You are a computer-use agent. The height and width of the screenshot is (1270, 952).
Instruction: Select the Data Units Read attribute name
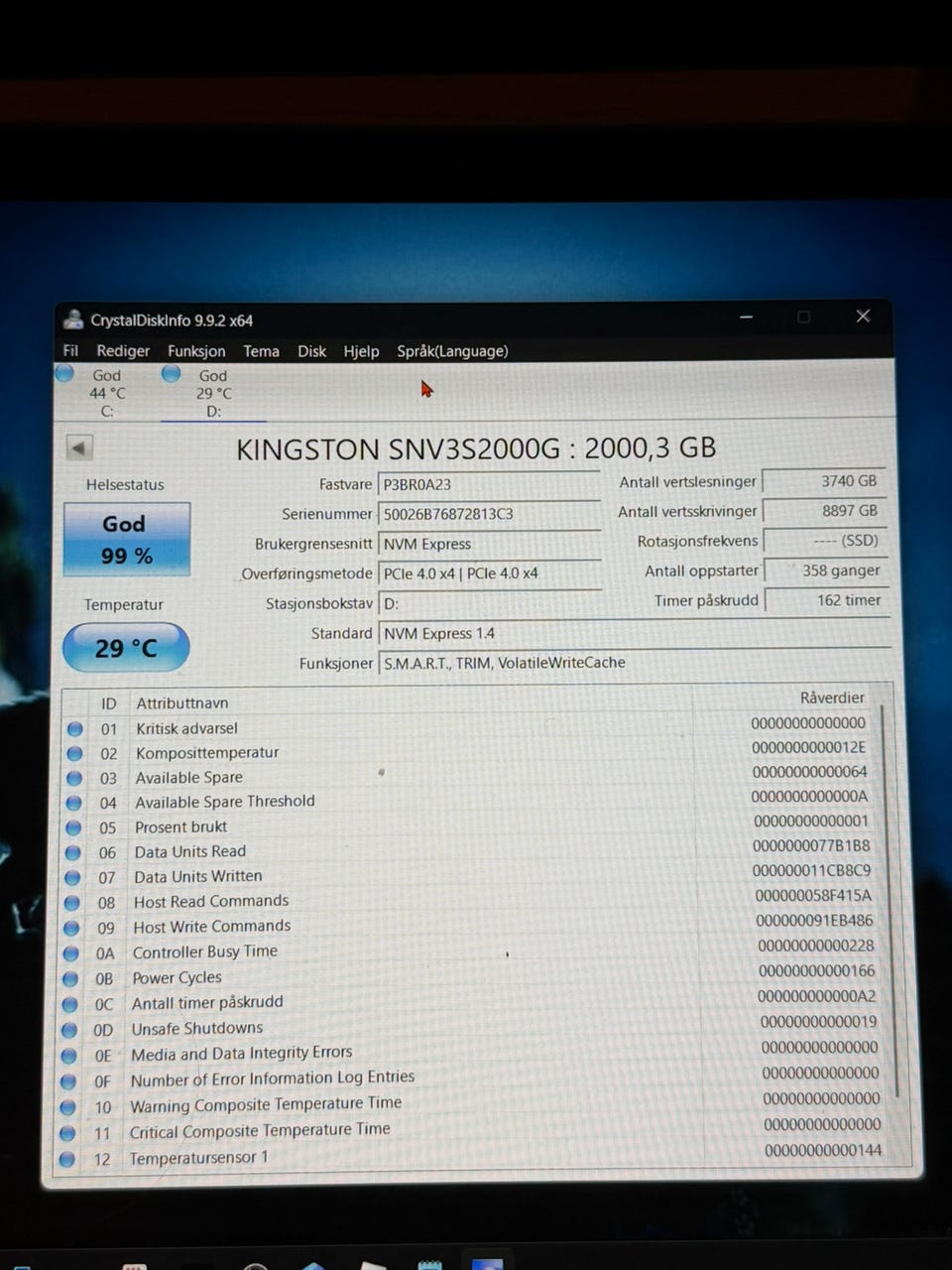click(x=189, y=852)
